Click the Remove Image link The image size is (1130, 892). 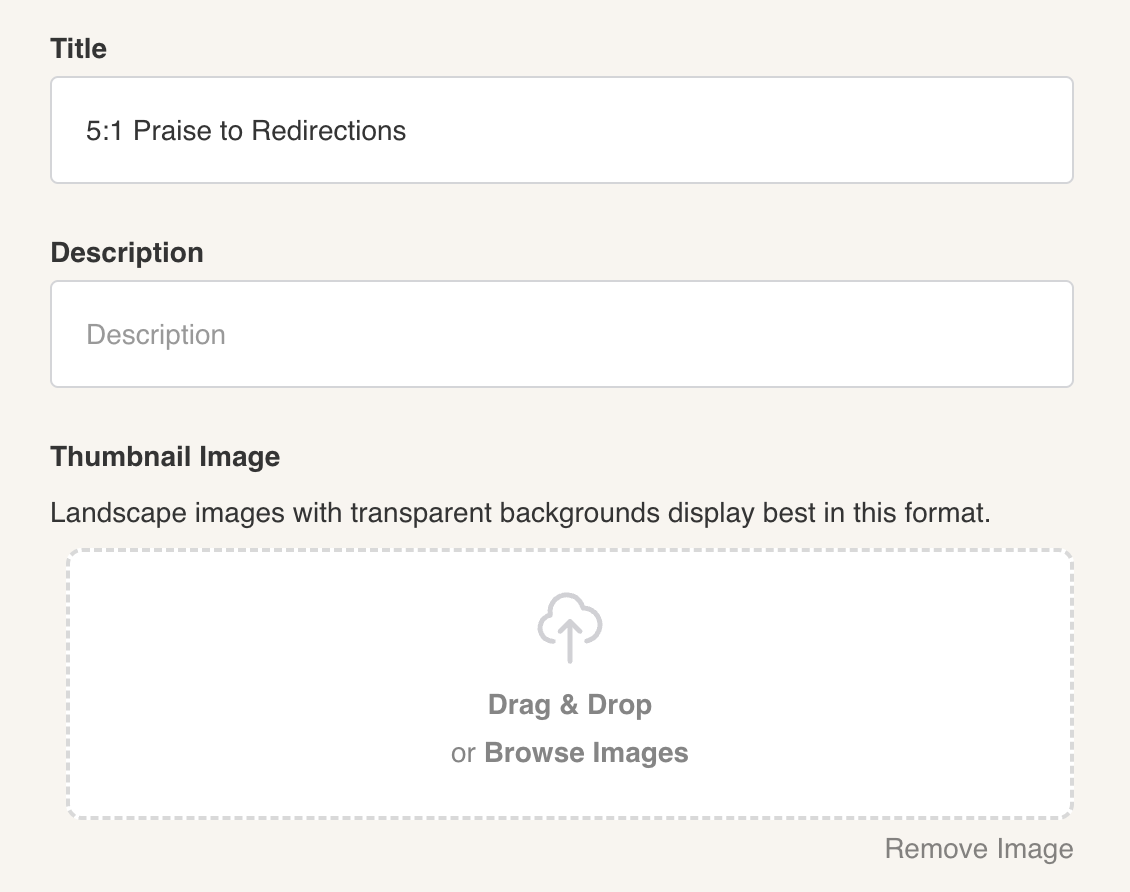tap(978, 849)
